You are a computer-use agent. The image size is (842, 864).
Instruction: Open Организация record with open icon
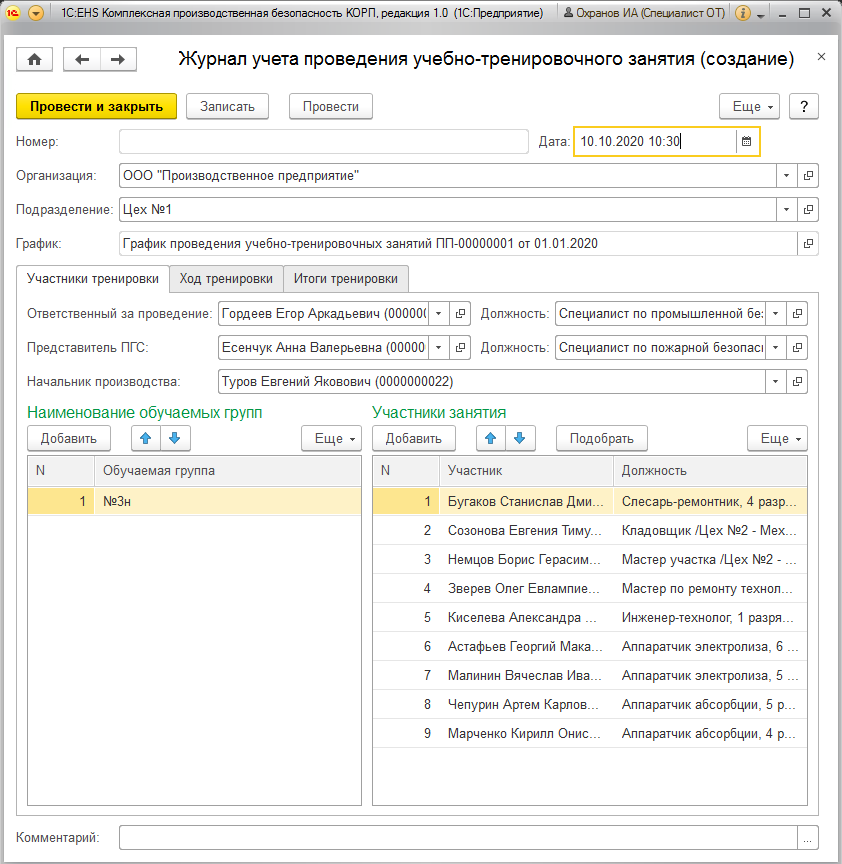[x=808, y=176]
